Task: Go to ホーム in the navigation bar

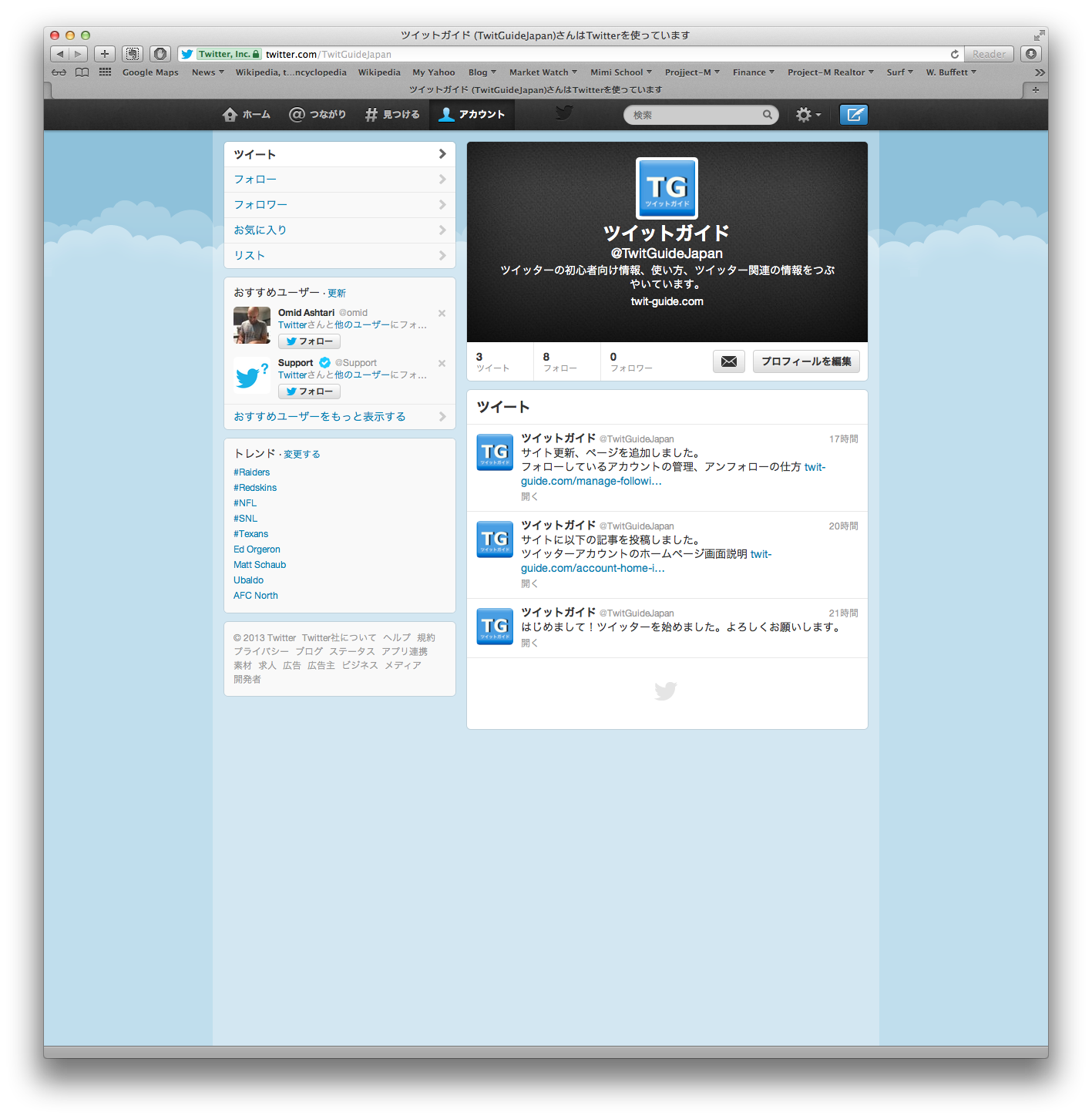Action: pyautogui.click(x=247, y=114)
